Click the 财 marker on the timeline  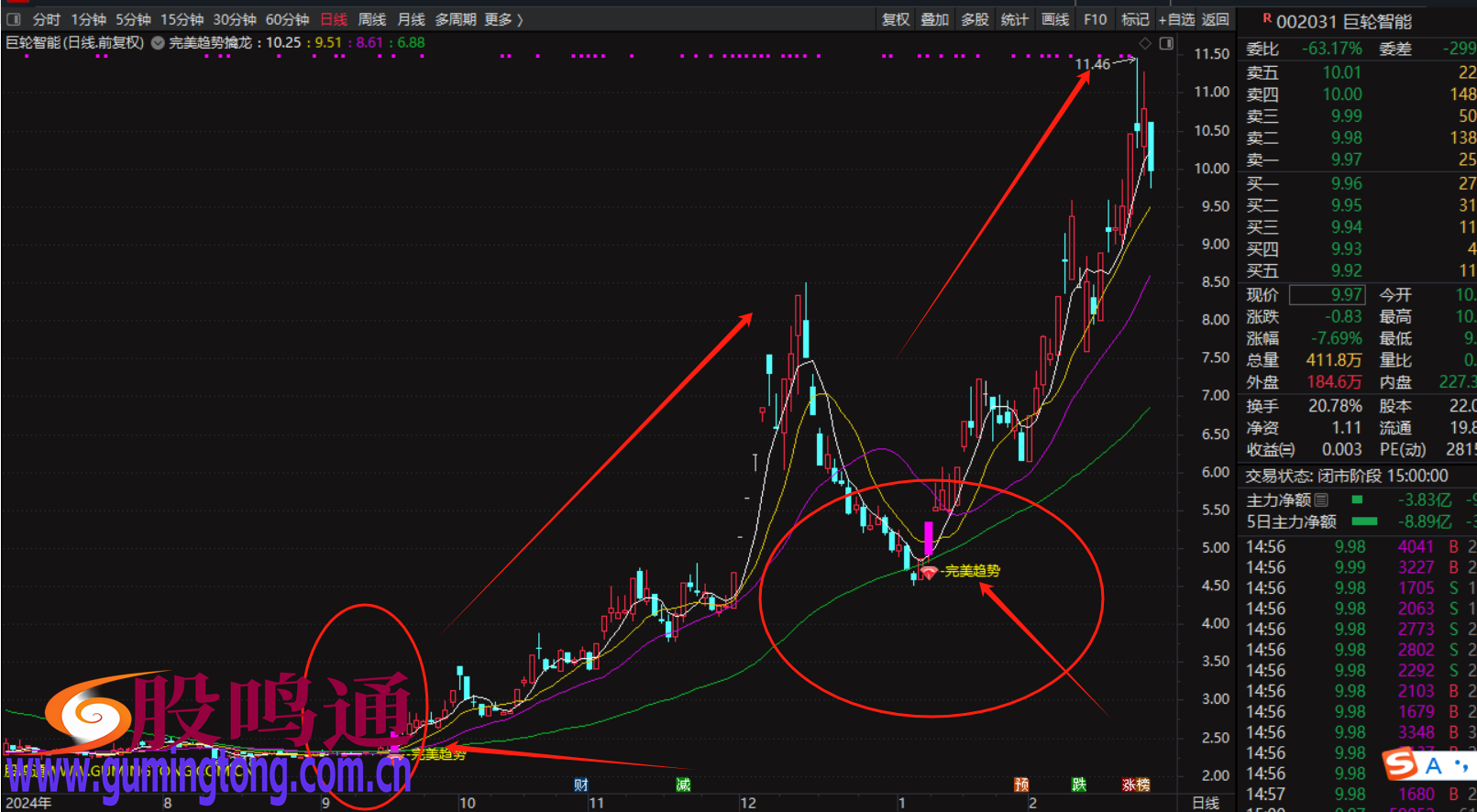[x=580, y=785]
